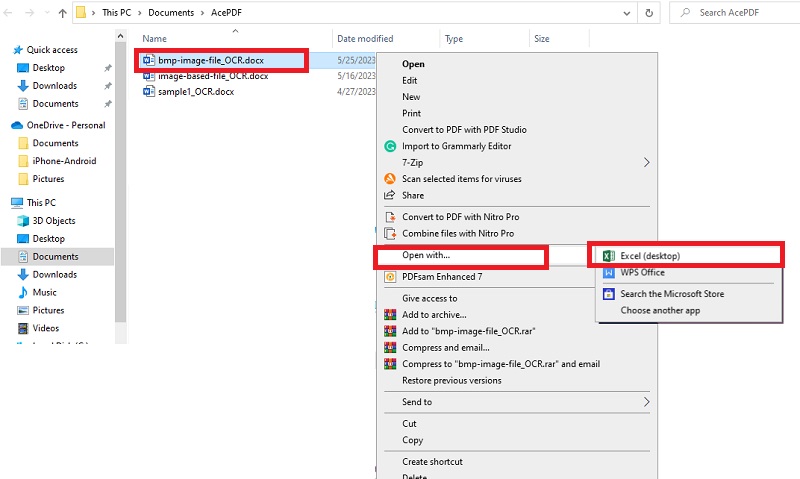Open with Excel (desktop)

(x=649, y=256)
